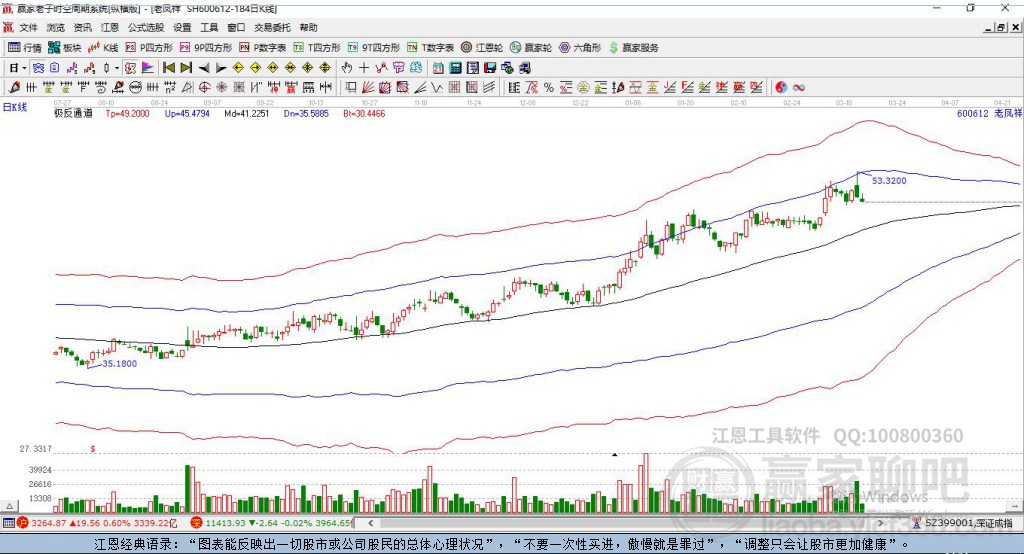Select the zigzag wave line tool

click(437, 87)
